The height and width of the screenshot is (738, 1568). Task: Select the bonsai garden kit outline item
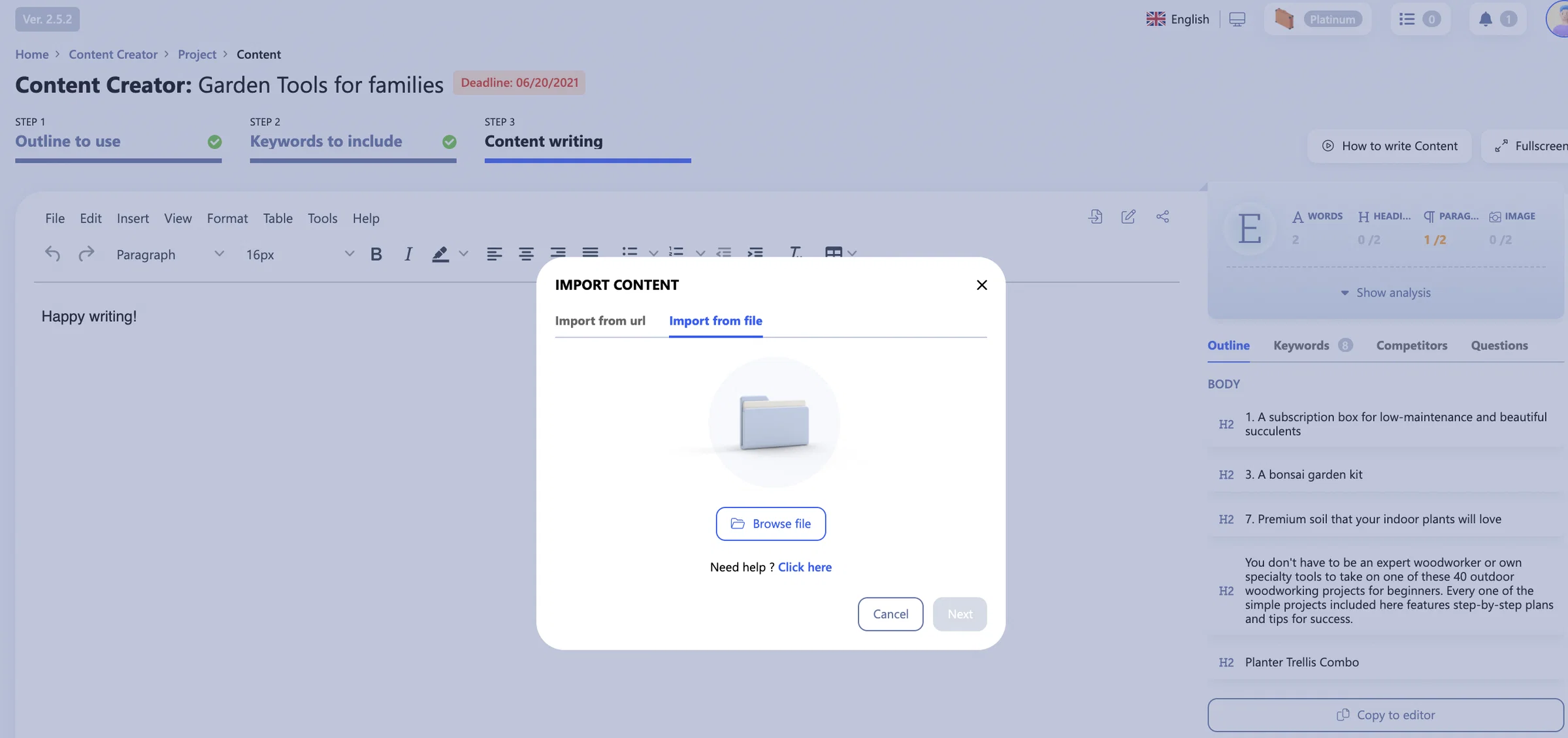pyautogui.click(x=1386, y=474)
